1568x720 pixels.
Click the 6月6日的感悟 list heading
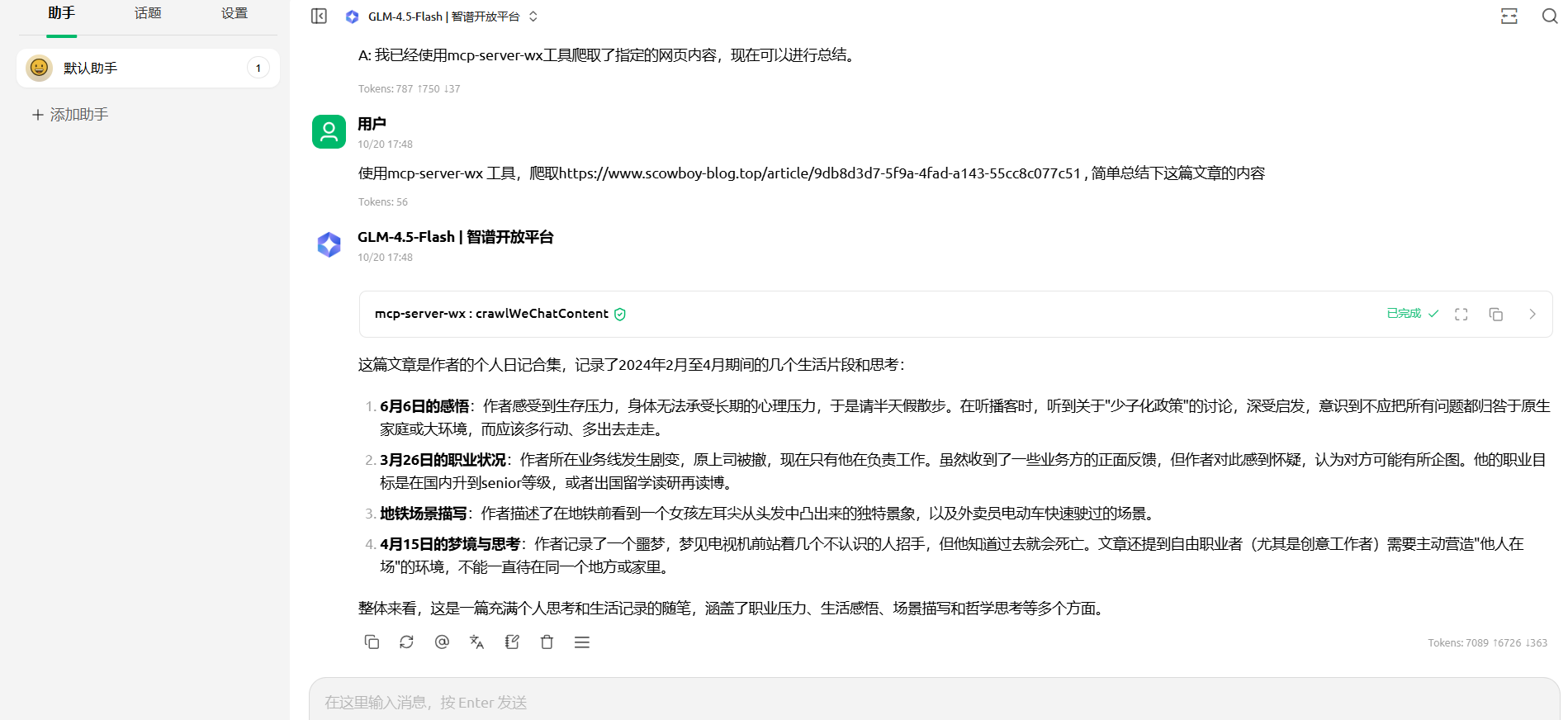tap(424, 406)
